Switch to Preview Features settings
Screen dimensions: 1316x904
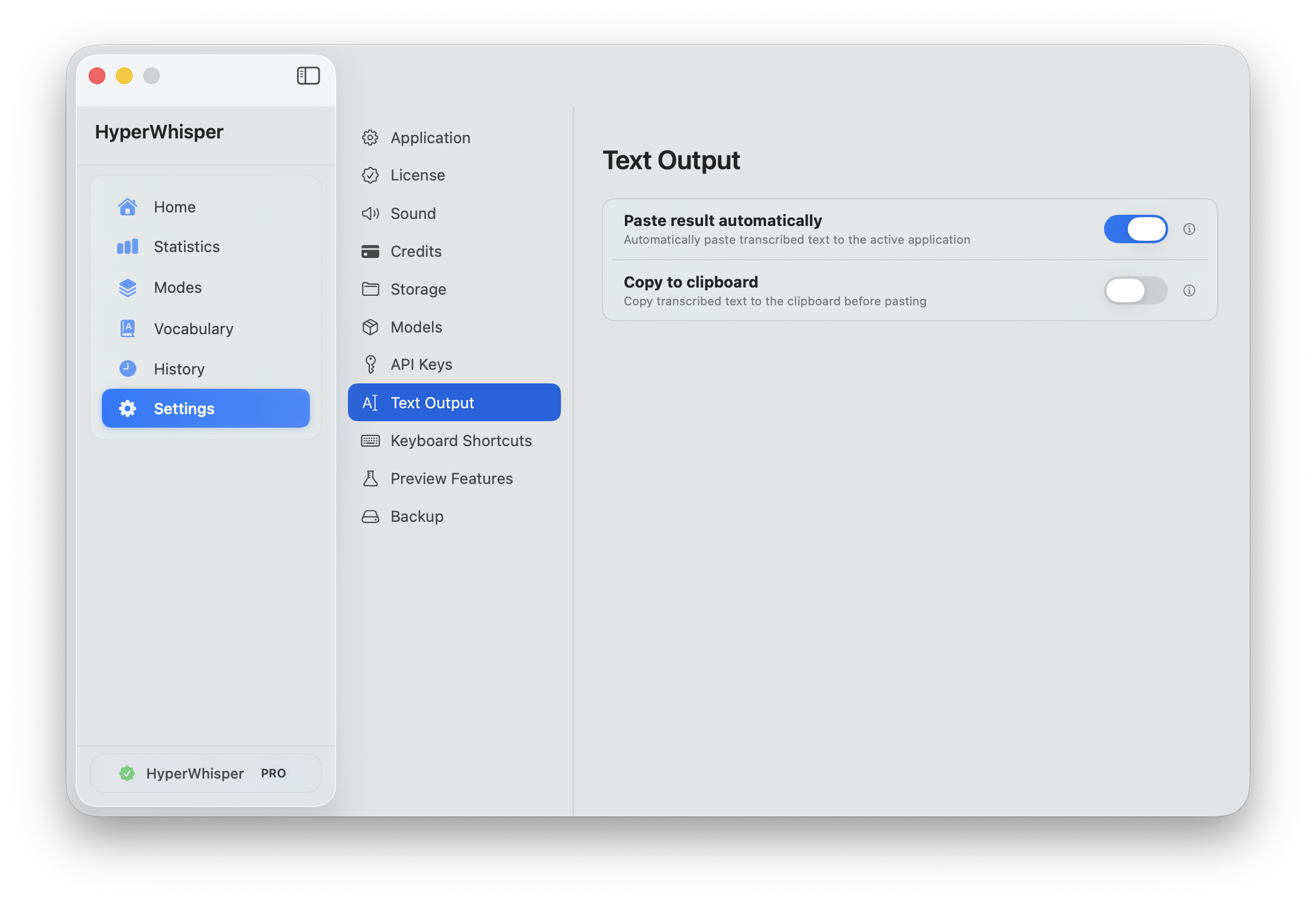[x=454, y=478]
